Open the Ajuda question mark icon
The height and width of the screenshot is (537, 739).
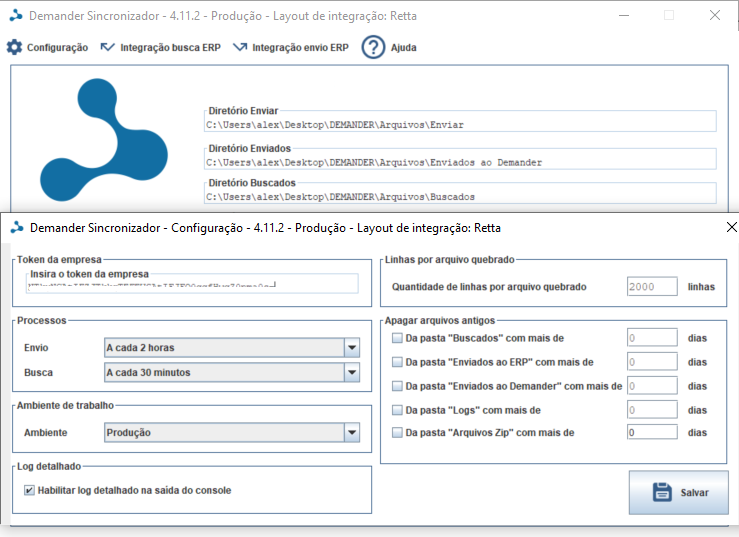pyautogui.click(x=373, y=47)
